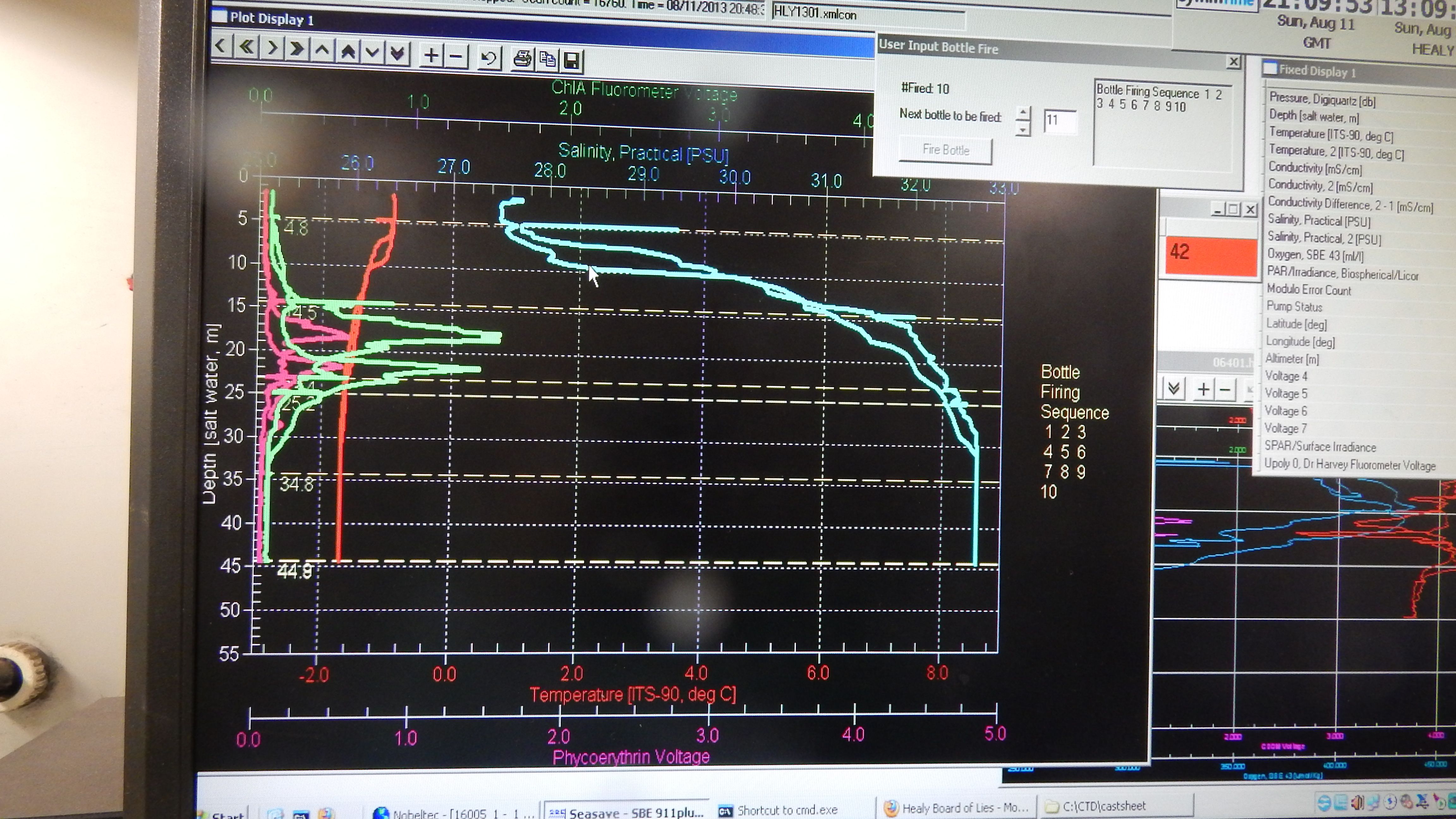1456x819 pixels.
Task: Click the Salinity, Practical [PSU] plot axis label
Action: (643, 153)
